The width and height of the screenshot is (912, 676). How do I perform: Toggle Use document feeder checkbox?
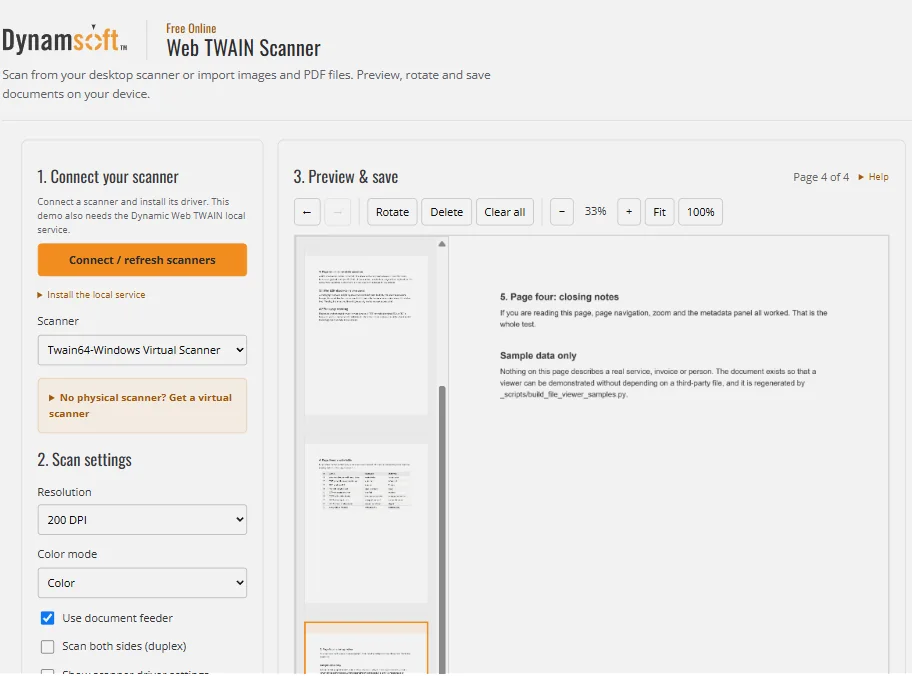[x=48, y=618]
